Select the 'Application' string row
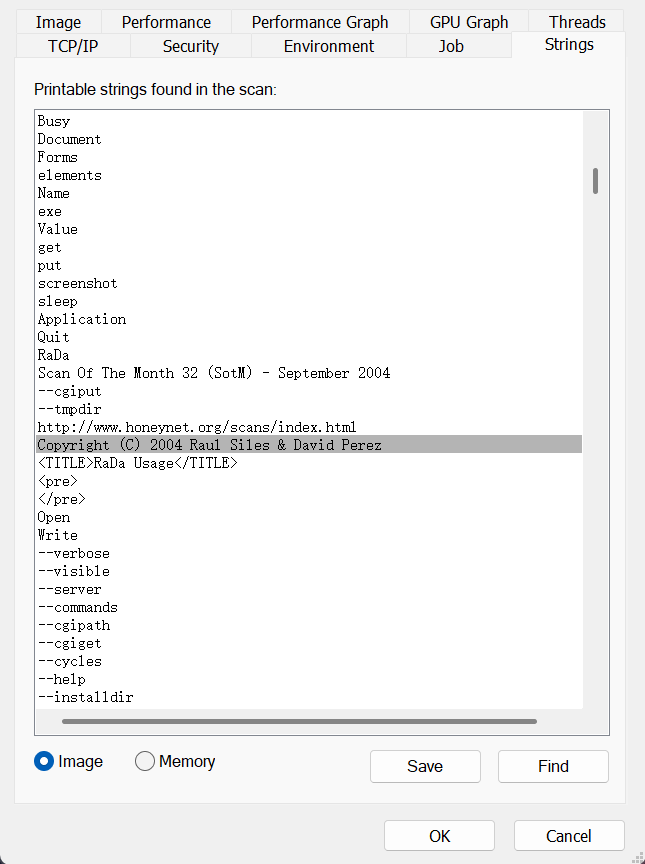This screenshot has width=645, height=864. (x=309, y=319)
